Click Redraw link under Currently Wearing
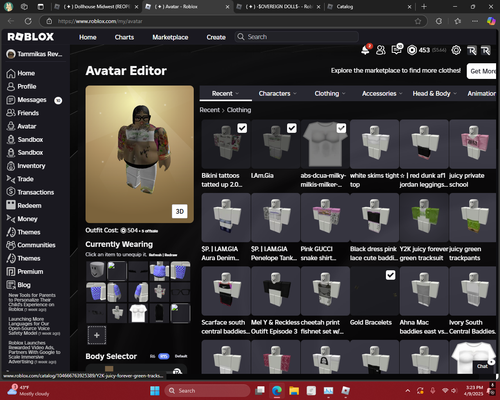500x400 pixels. [x=171, y=255]
